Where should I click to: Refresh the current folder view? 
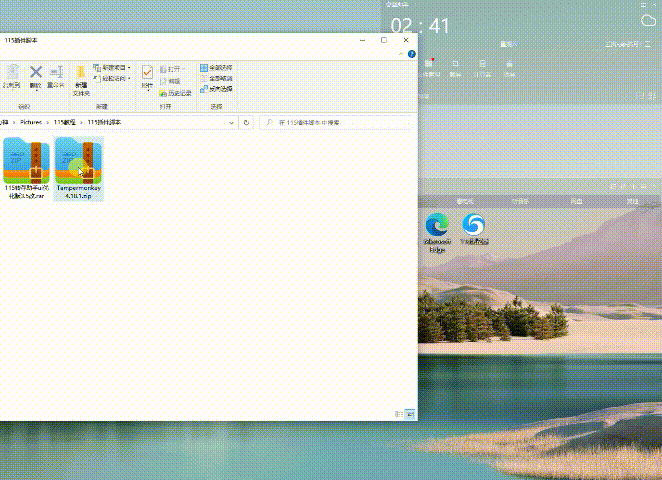click(246, 122)
